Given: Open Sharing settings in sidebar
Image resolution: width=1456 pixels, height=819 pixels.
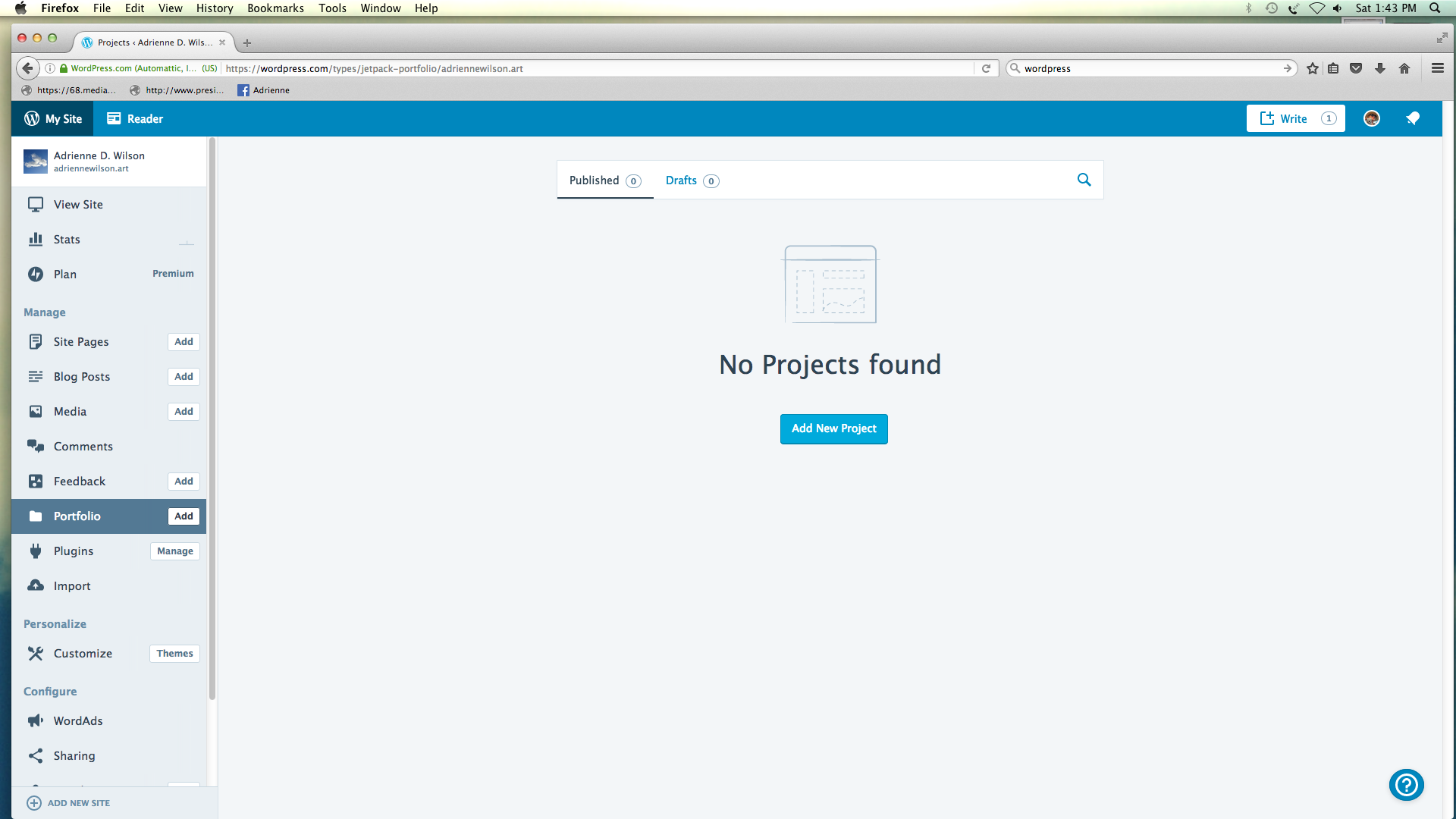Looking at the screenshot, I should pos(74,756).
